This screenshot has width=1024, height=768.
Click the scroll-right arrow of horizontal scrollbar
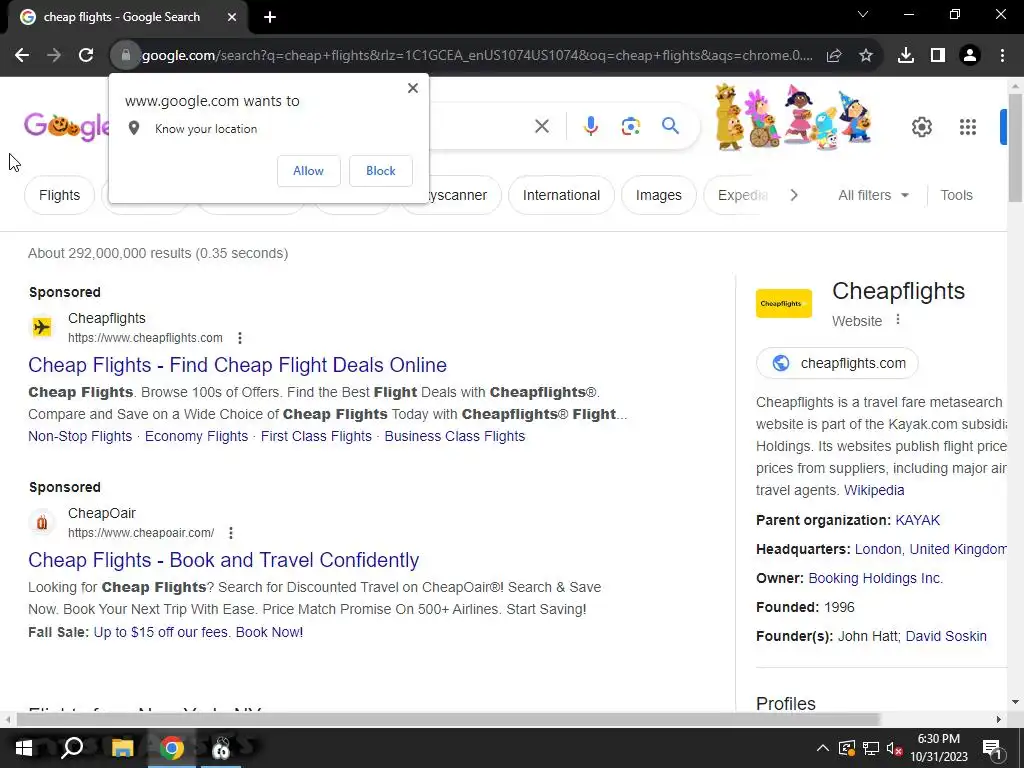tap(999, 719)
